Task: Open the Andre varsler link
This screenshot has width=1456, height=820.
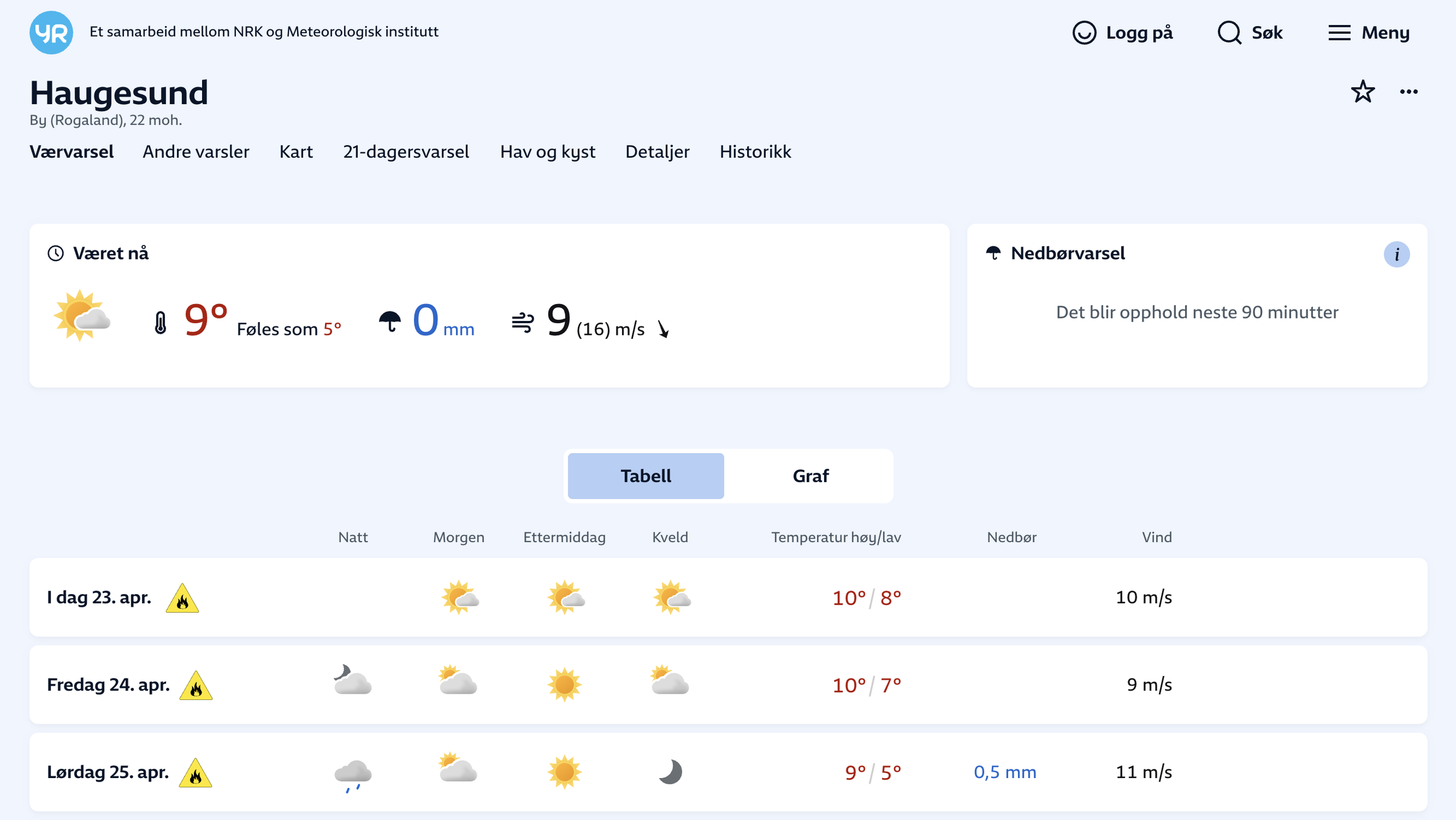Action: (x=196, y=152)
